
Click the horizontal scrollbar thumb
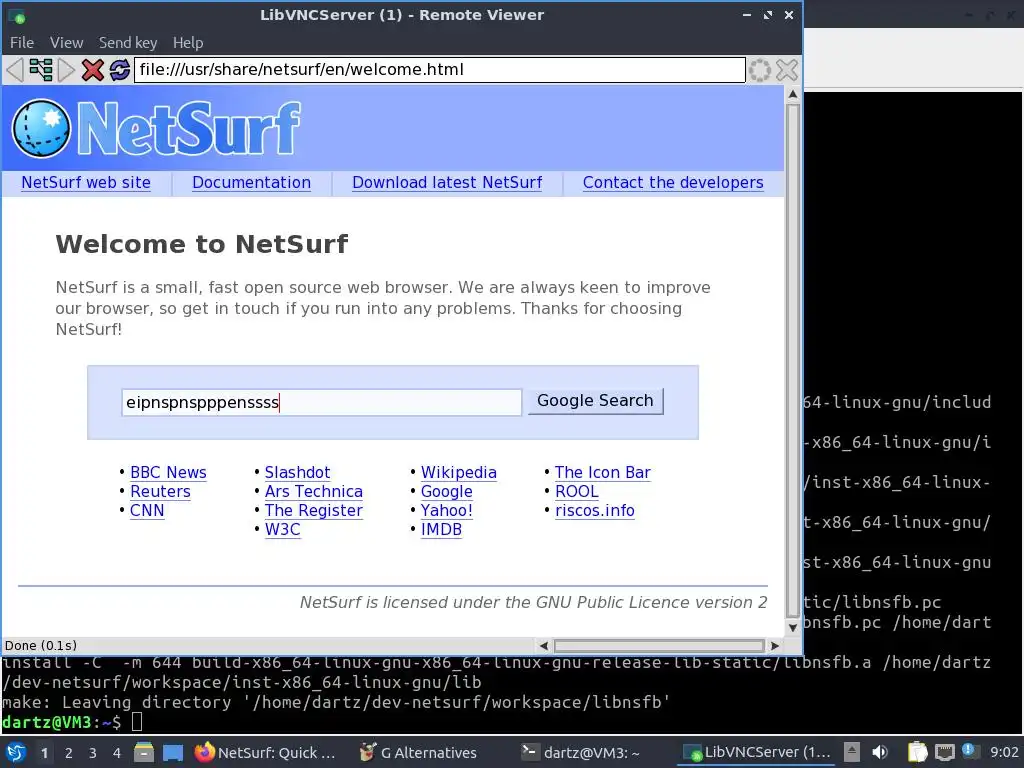click(x=659, y=646)
